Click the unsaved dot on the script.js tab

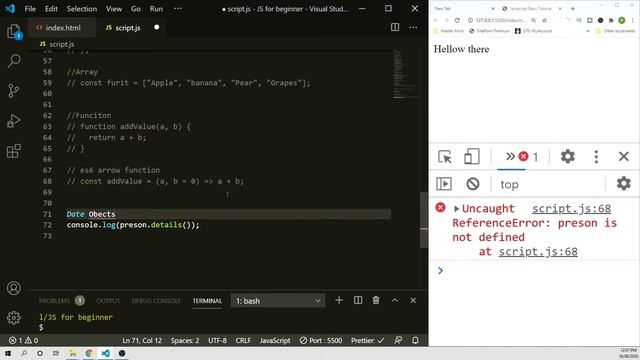[x=157, y=27]
